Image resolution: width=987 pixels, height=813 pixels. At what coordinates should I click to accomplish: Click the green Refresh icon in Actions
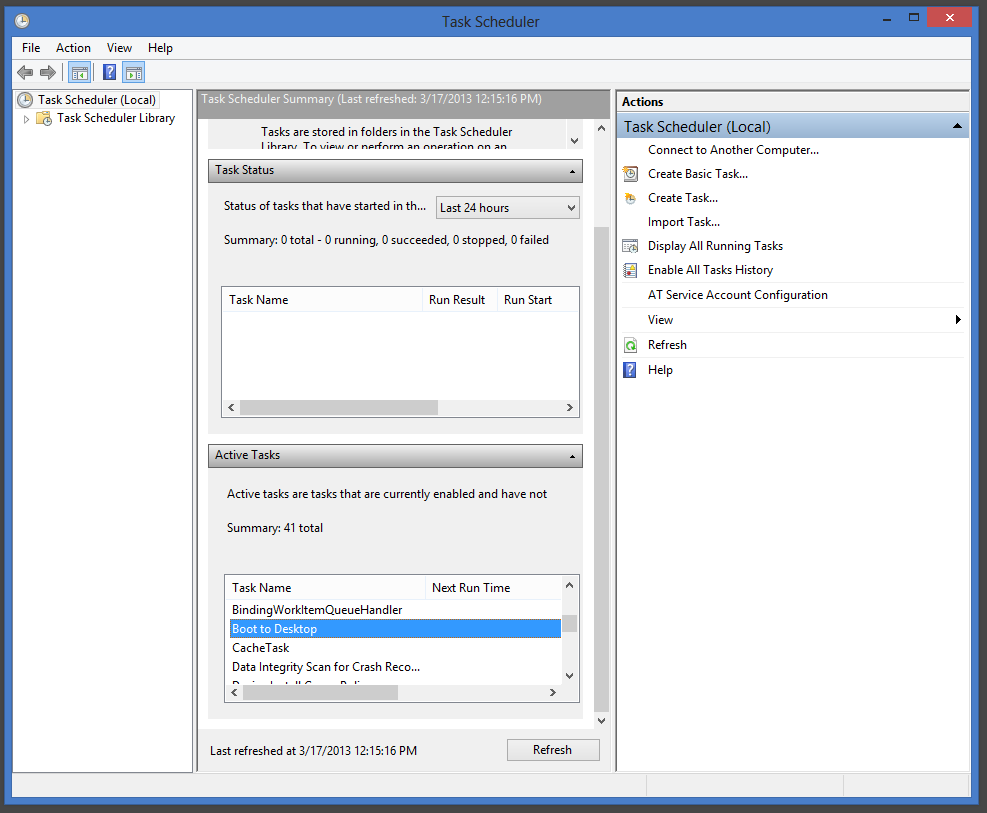(630, 345)
